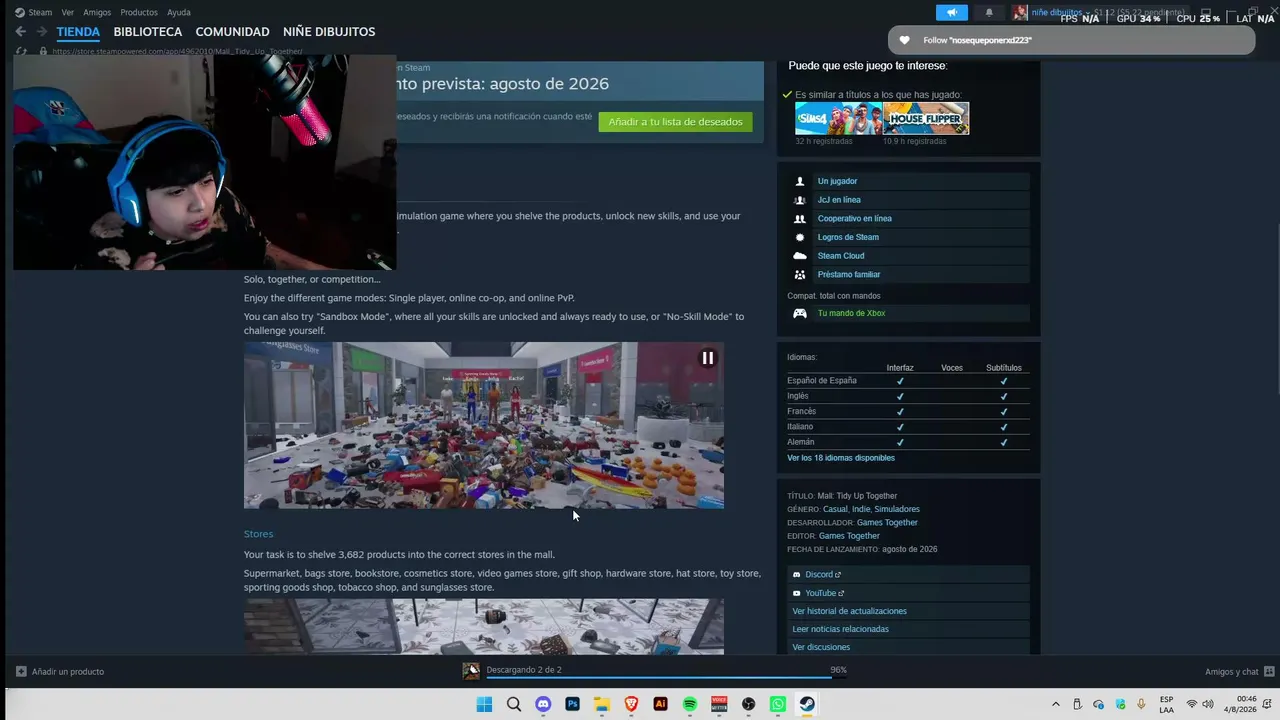
Task: Switch to the BIBLIOTECA tab
Action: [x=148, y=32]
